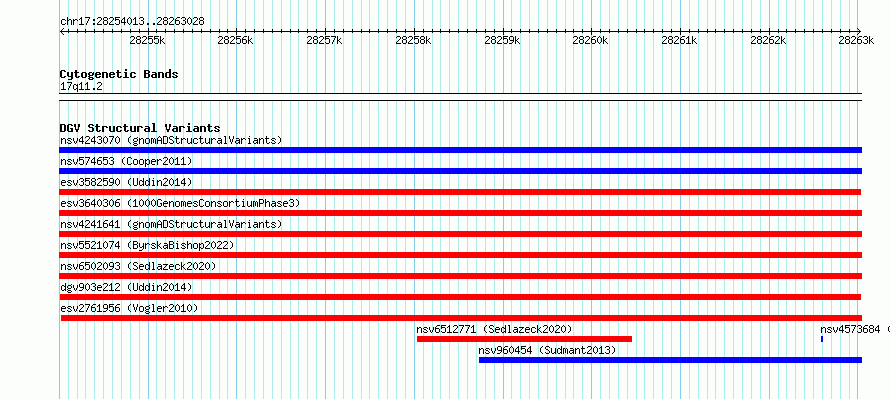Select the tiny blue marker under nsv4573684
This screenshot has width=890, height=399.
(821, 339)
